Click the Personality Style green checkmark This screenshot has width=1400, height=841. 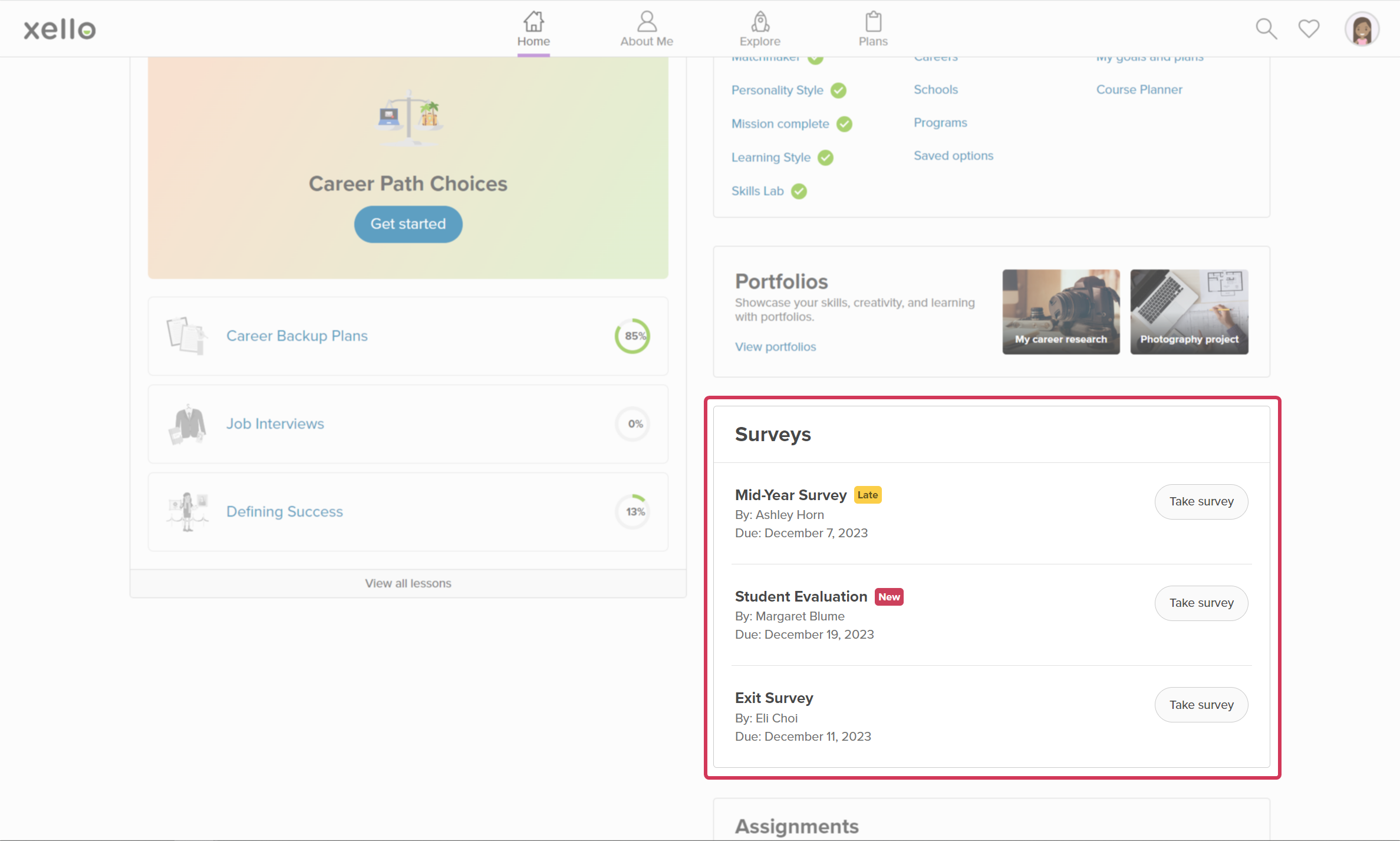tap(838, 90)
